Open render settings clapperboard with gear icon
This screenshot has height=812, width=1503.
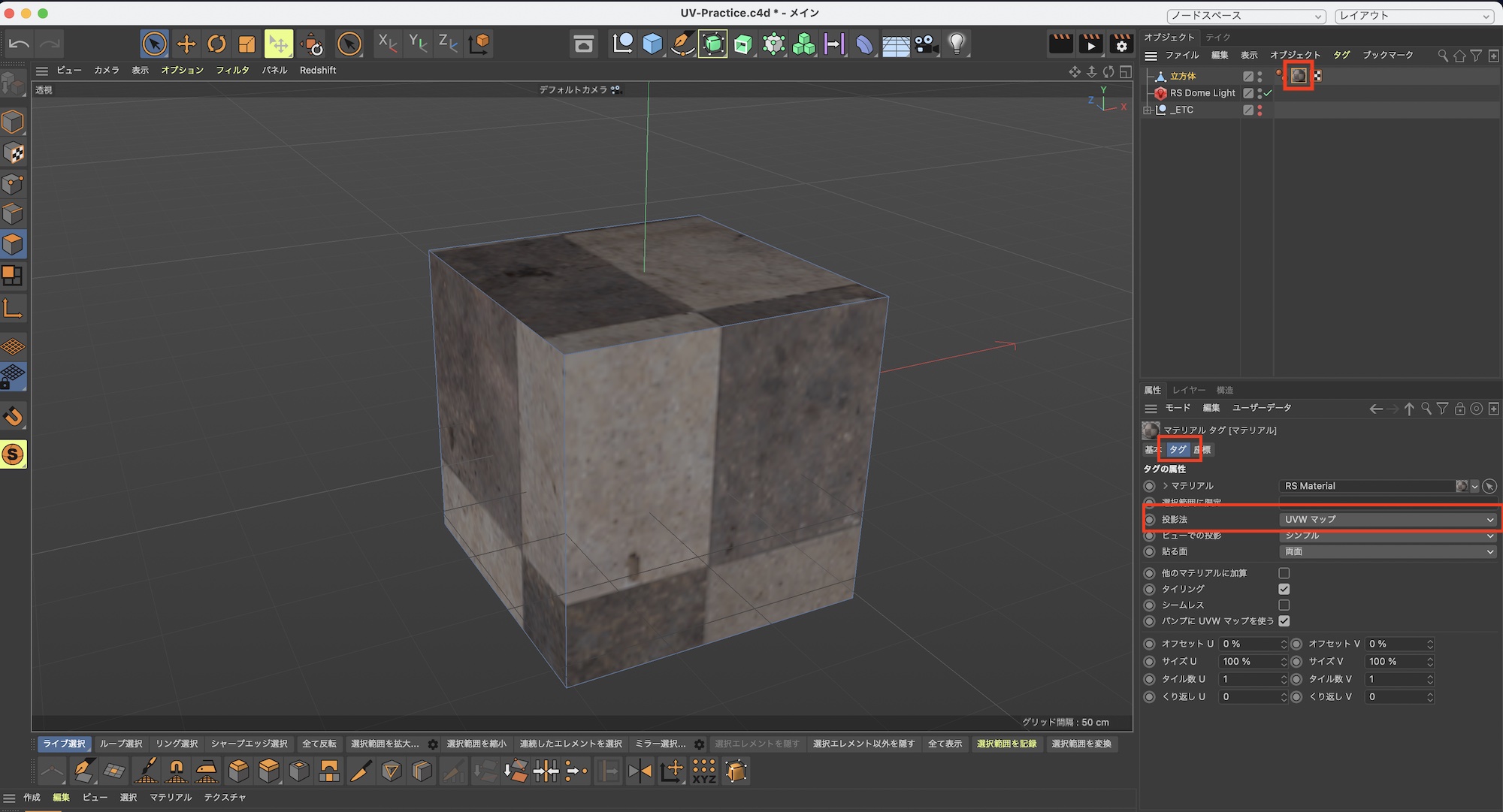click(x=1121, y=44)
